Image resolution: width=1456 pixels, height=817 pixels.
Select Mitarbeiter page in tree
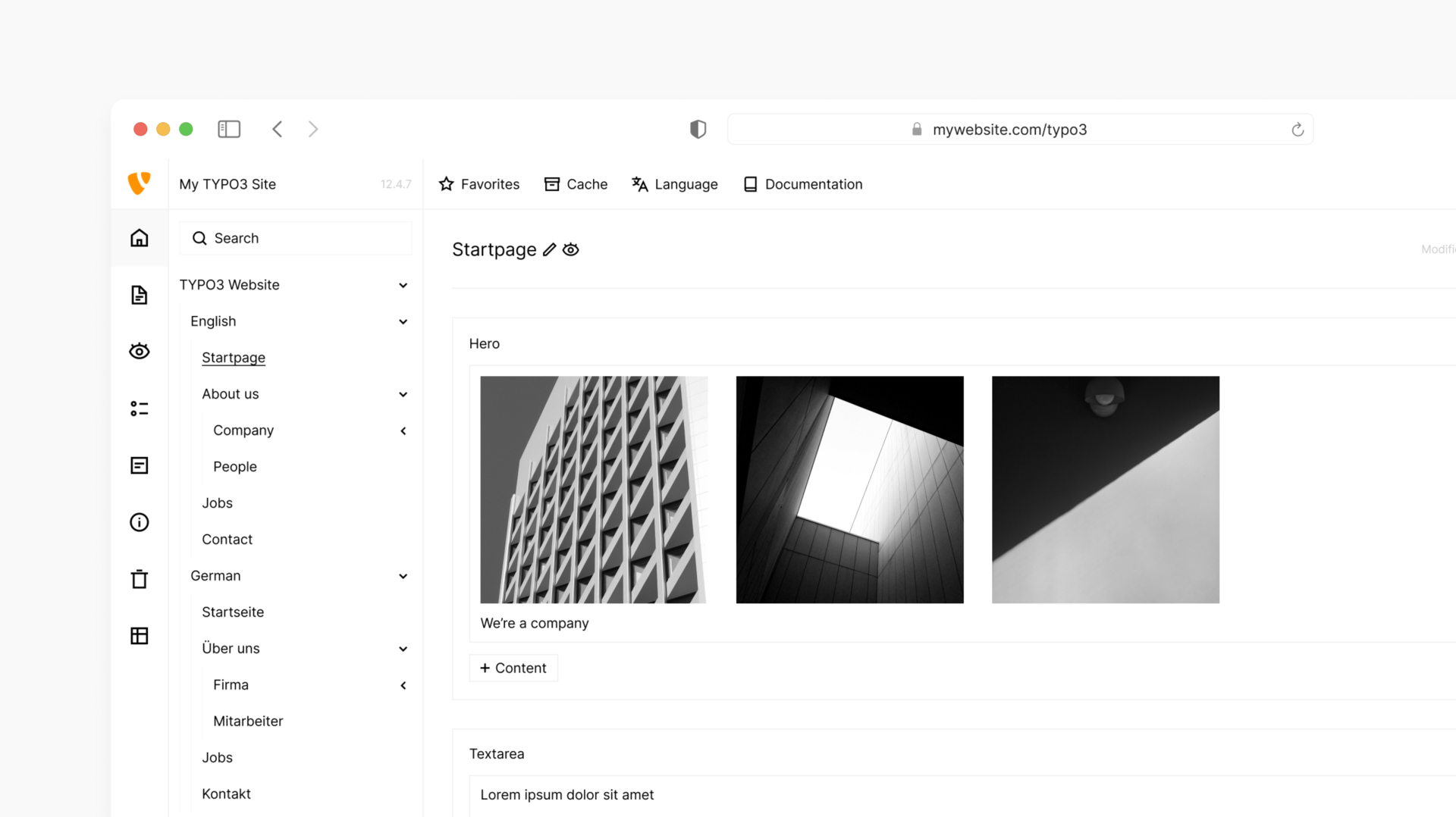[248, 722]
